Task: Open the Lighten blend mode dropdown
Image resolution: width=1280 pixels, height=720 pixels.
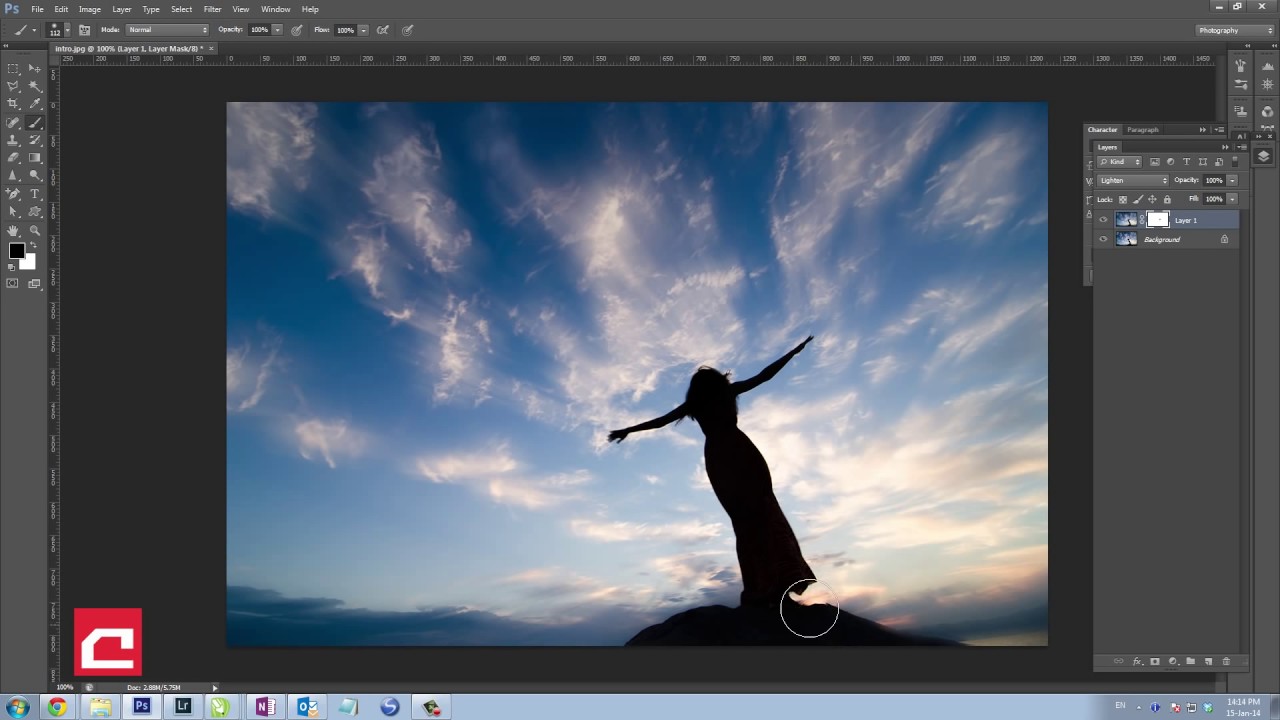Action: click(1132, 180)
